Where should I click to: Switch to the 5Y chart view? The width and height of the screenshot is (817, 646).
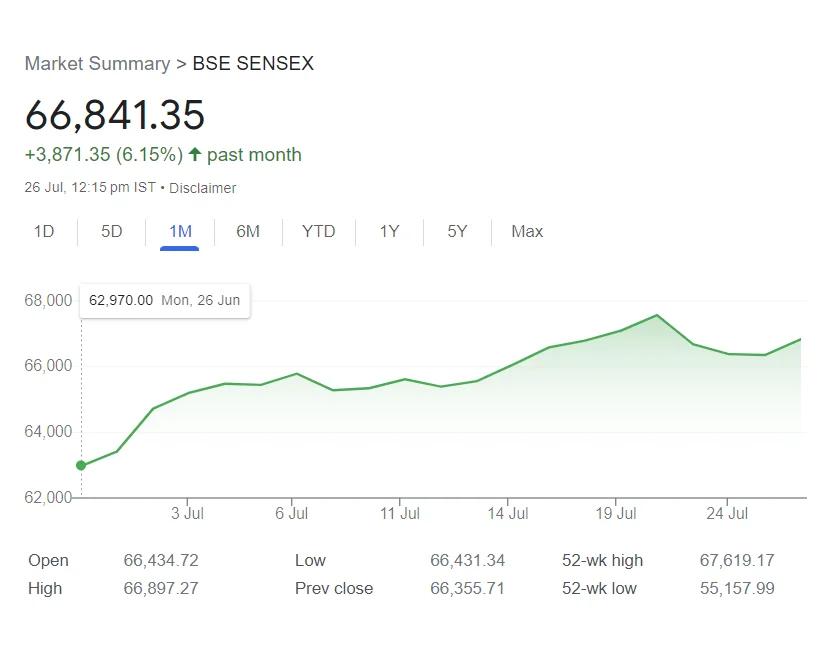[x=457, y=231]
